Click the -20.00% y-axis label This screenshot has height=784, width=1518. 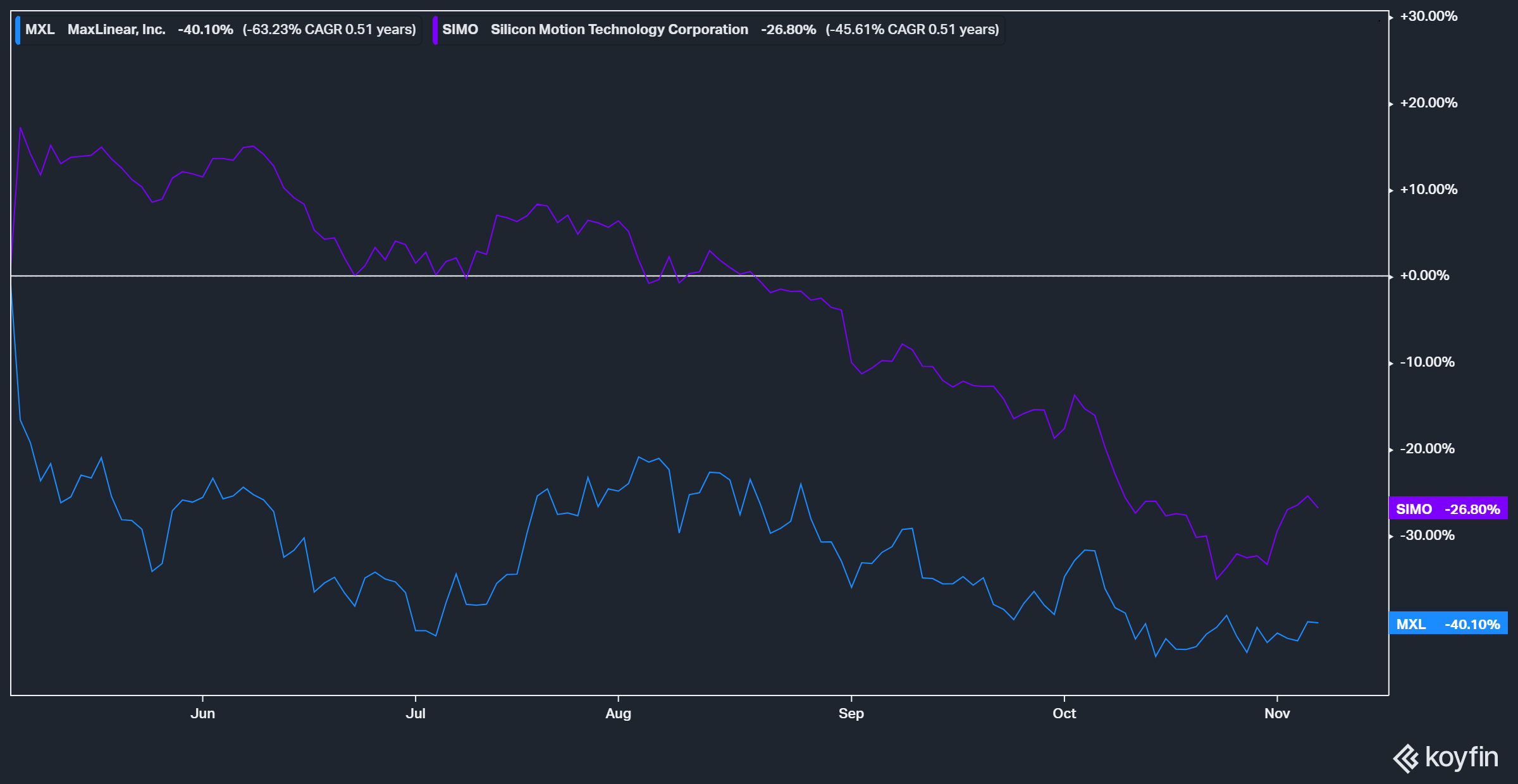click(1428, 449)
